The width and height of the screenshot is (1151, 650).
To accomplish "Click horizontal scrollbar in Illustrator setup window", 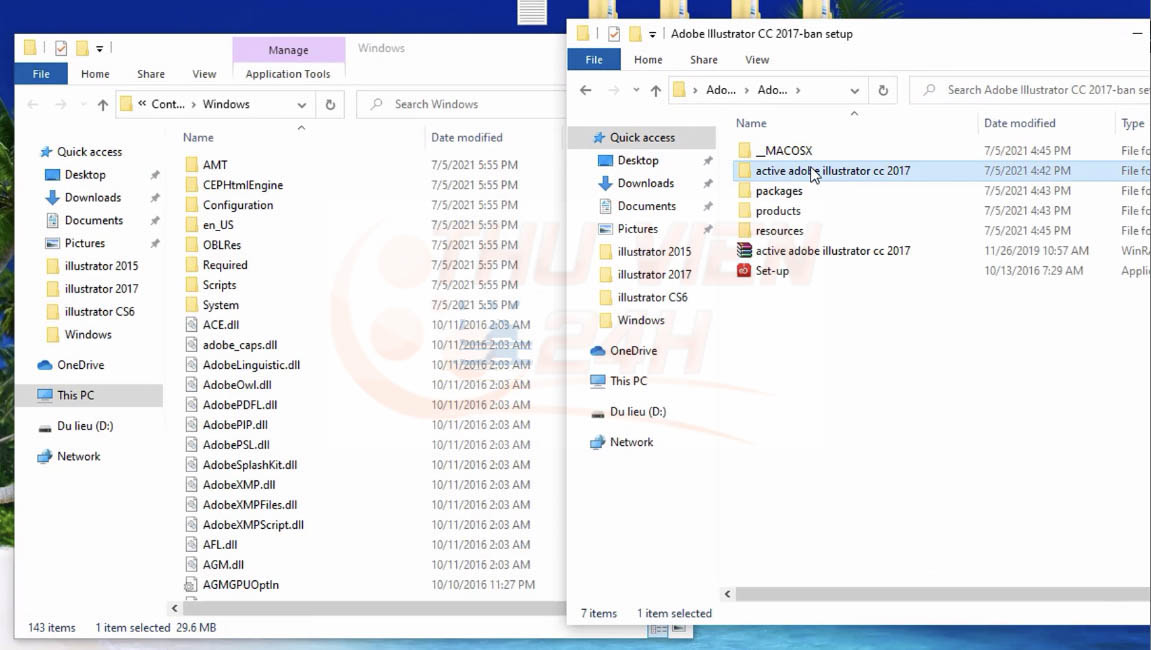I will point(942,594).
